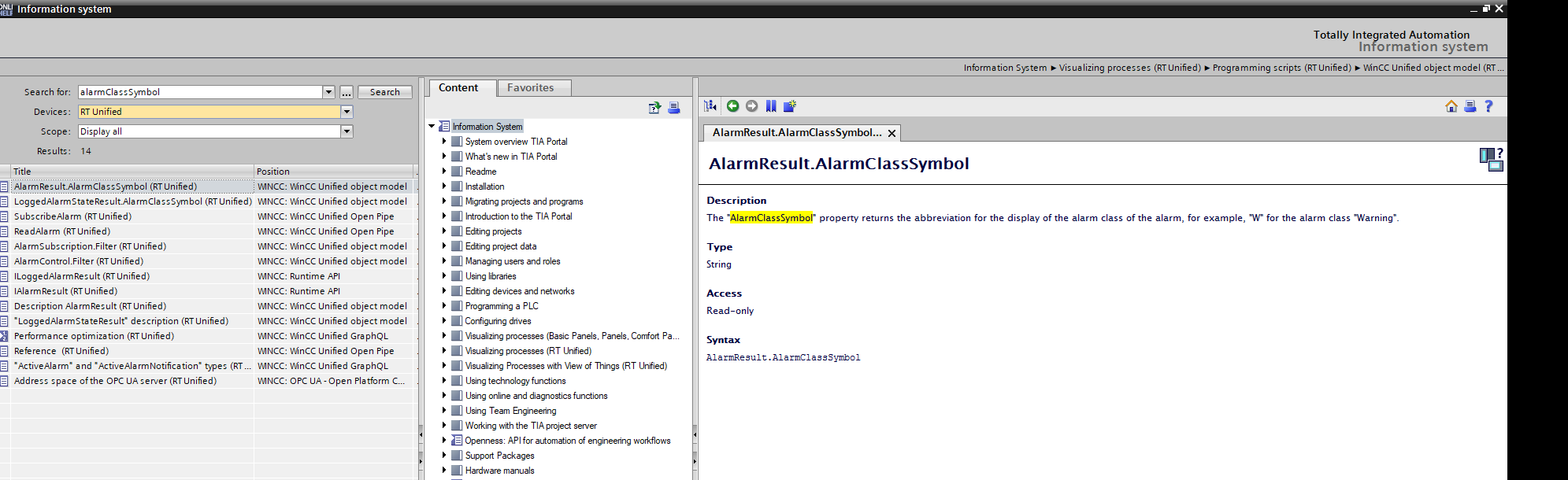This screenshot has height=480, width=1568.
Task: Click the device validity icon in topic
Action: coord(1491,160)
